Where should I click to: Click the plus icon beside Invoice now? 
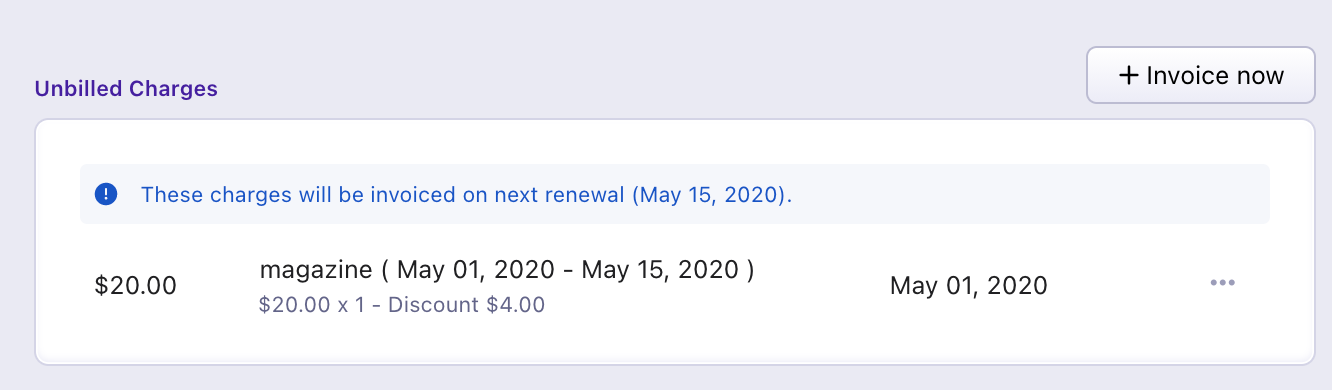pyautogui.click(x=1129, y=75)
